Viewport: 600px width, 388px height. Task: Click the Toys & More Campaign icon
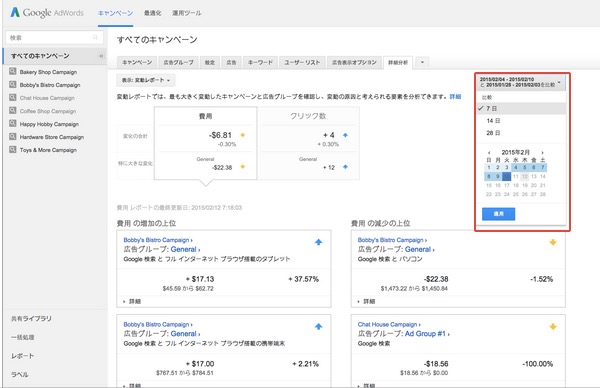[13, 150]
